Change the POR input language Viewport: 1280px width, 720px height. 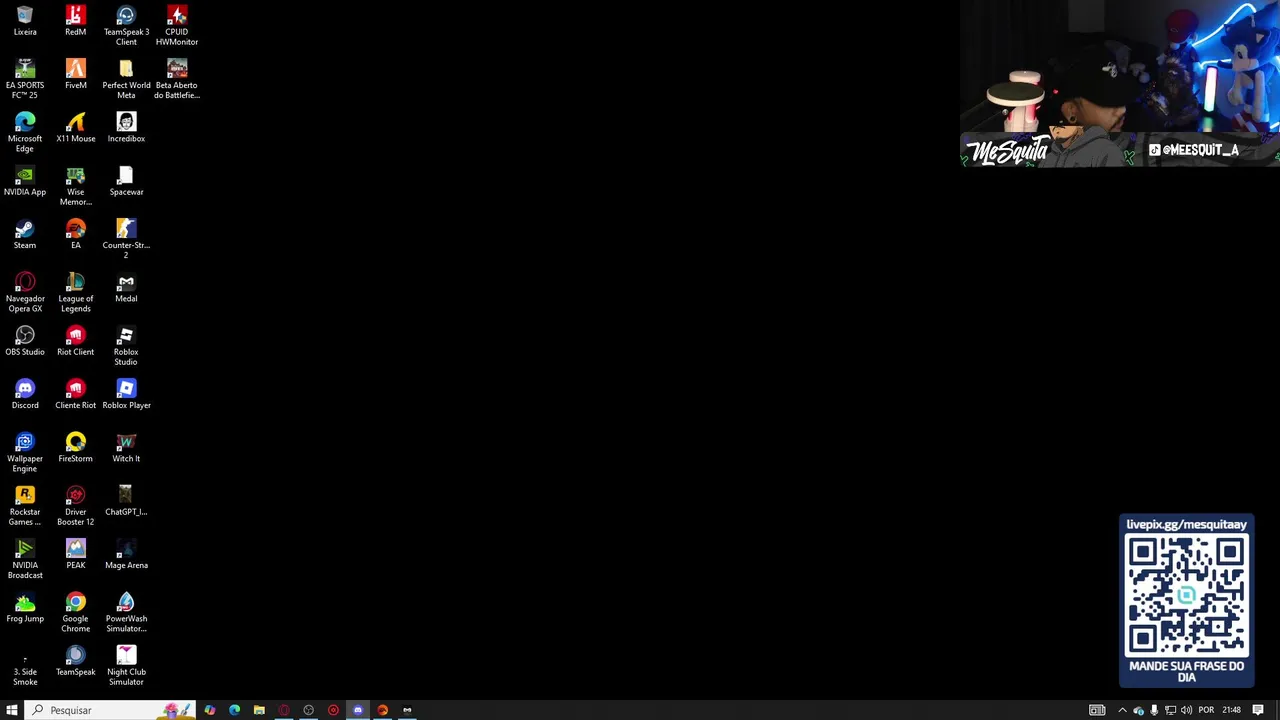click(1206, 710)
